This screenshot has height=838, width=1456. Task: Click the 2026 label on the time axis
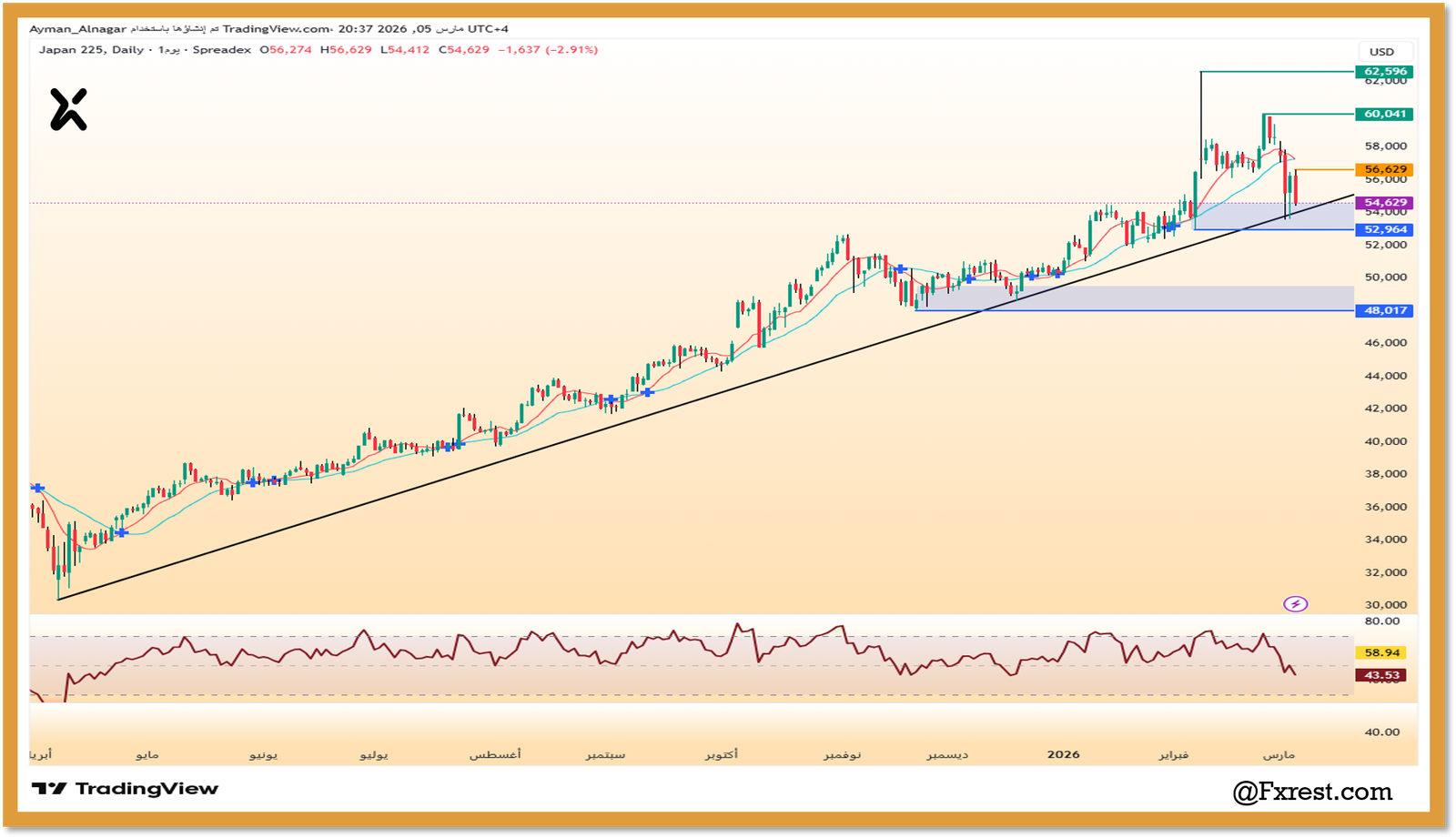(1063, 754)
